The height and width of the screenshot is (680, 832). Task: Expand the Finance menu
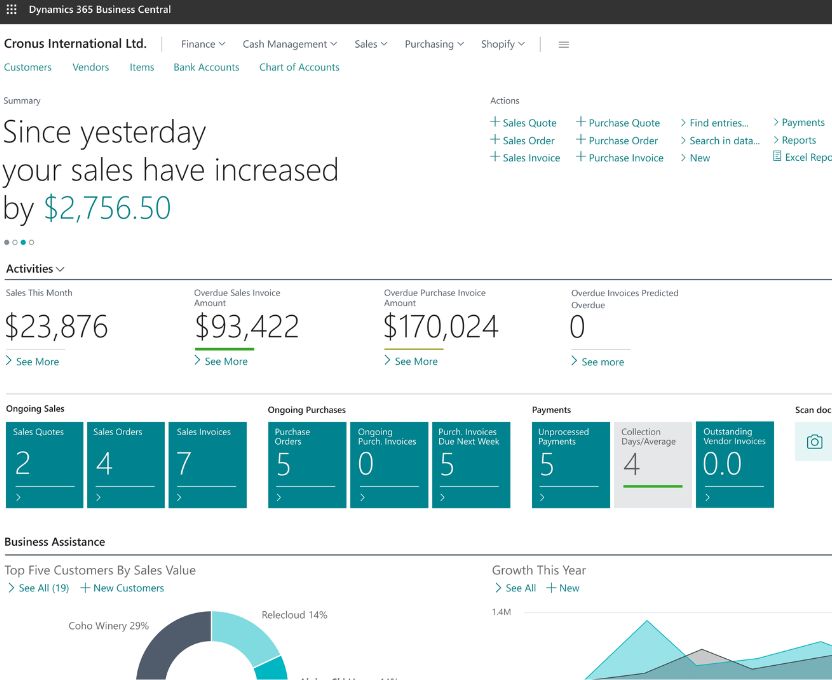pyautogui.click(x=203, y=45)
